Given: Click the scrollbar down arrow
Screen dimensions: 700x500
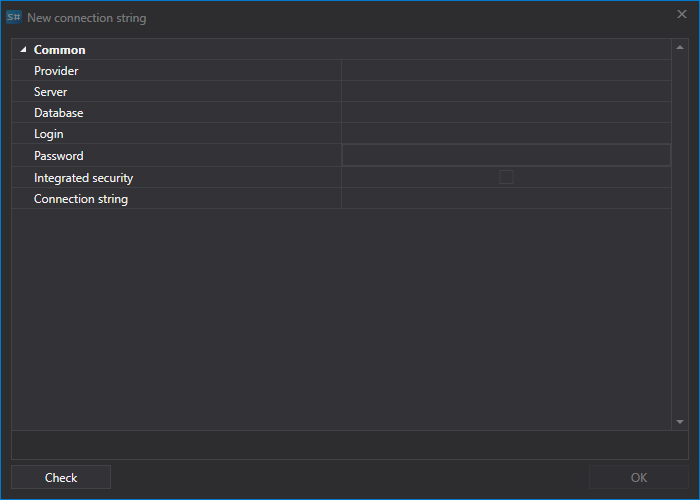Looking at the screenshot, I should (680, 422).
